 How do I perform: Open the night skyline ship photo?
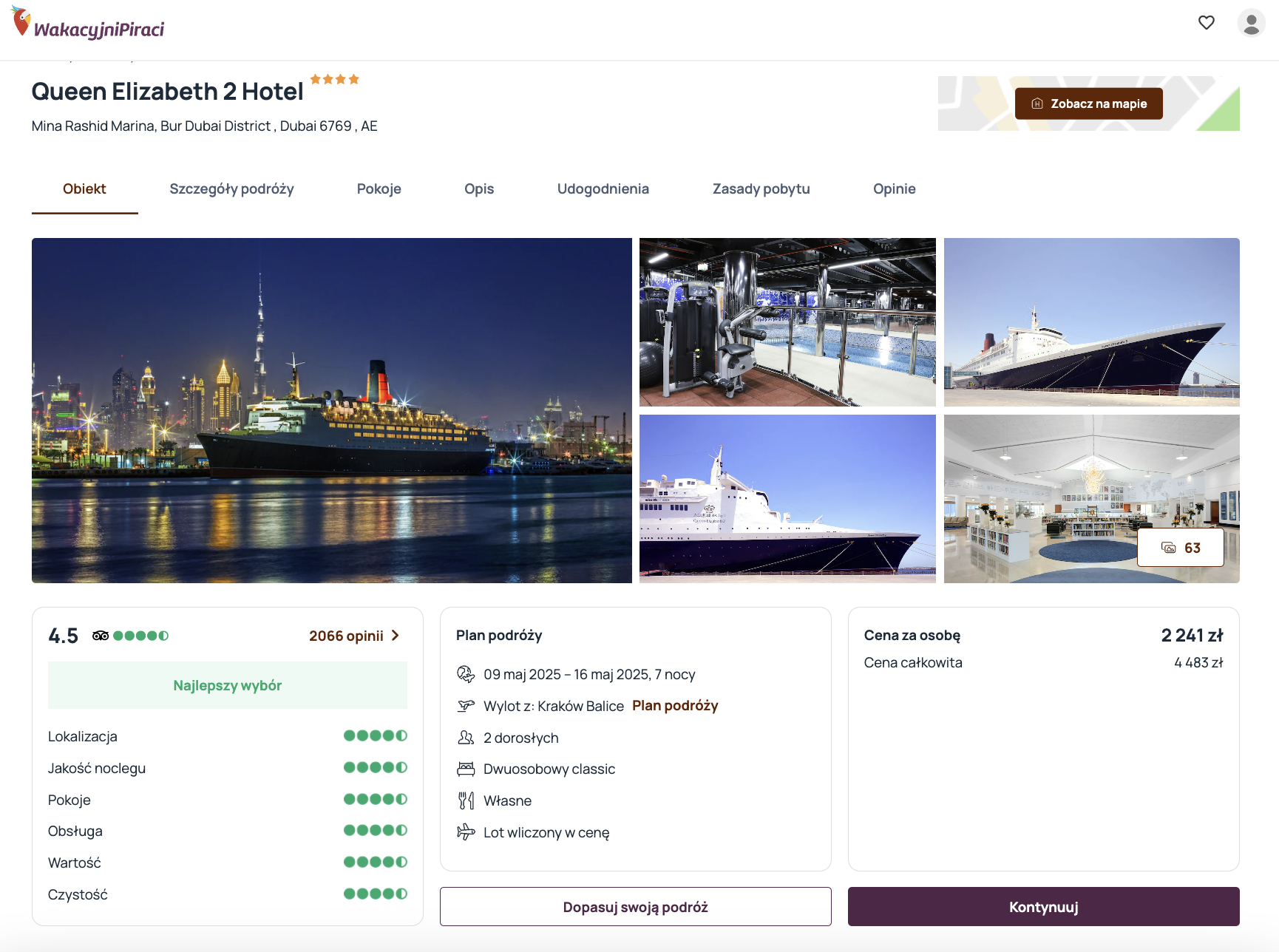(332, 410)
